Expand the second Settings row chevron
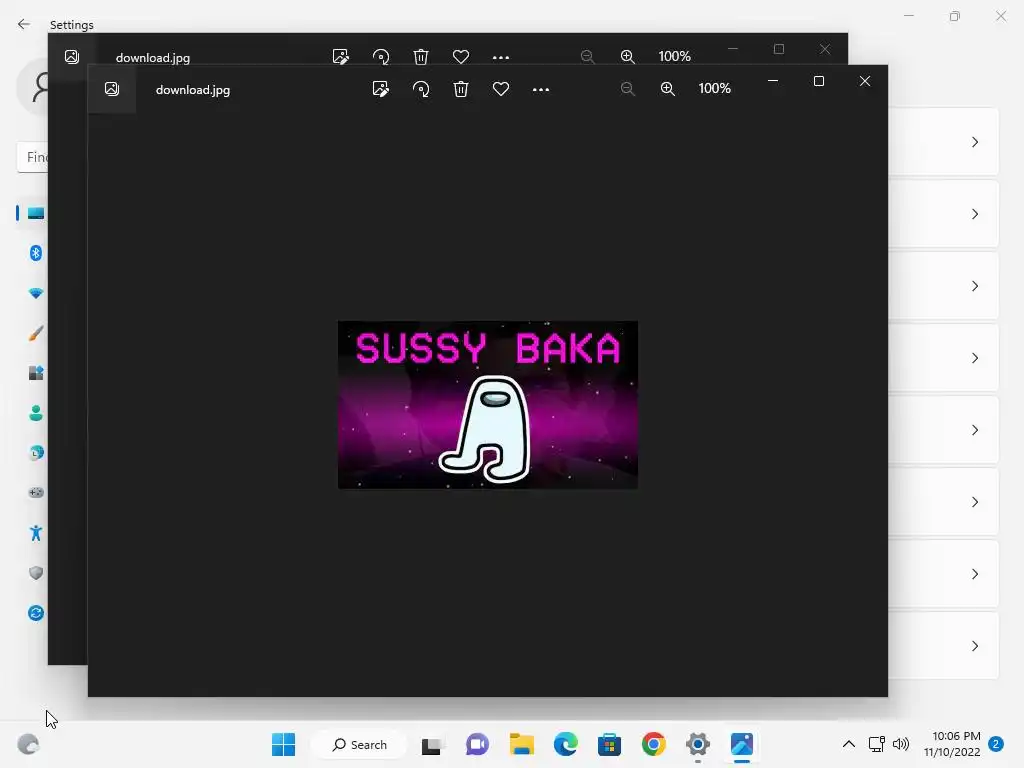The height and width of the screenshot is (768, 1024). [975, 214]
